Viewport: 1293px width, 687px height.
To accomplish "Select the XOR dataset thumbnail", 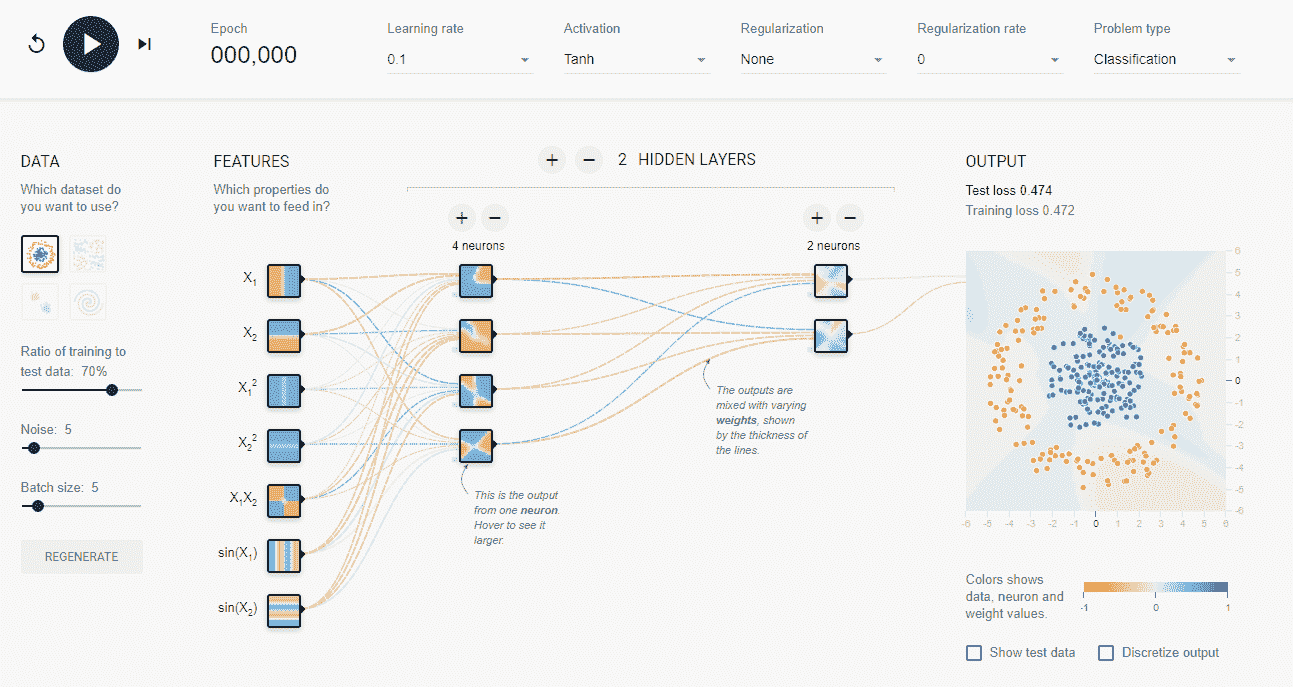I will [89, 254].
